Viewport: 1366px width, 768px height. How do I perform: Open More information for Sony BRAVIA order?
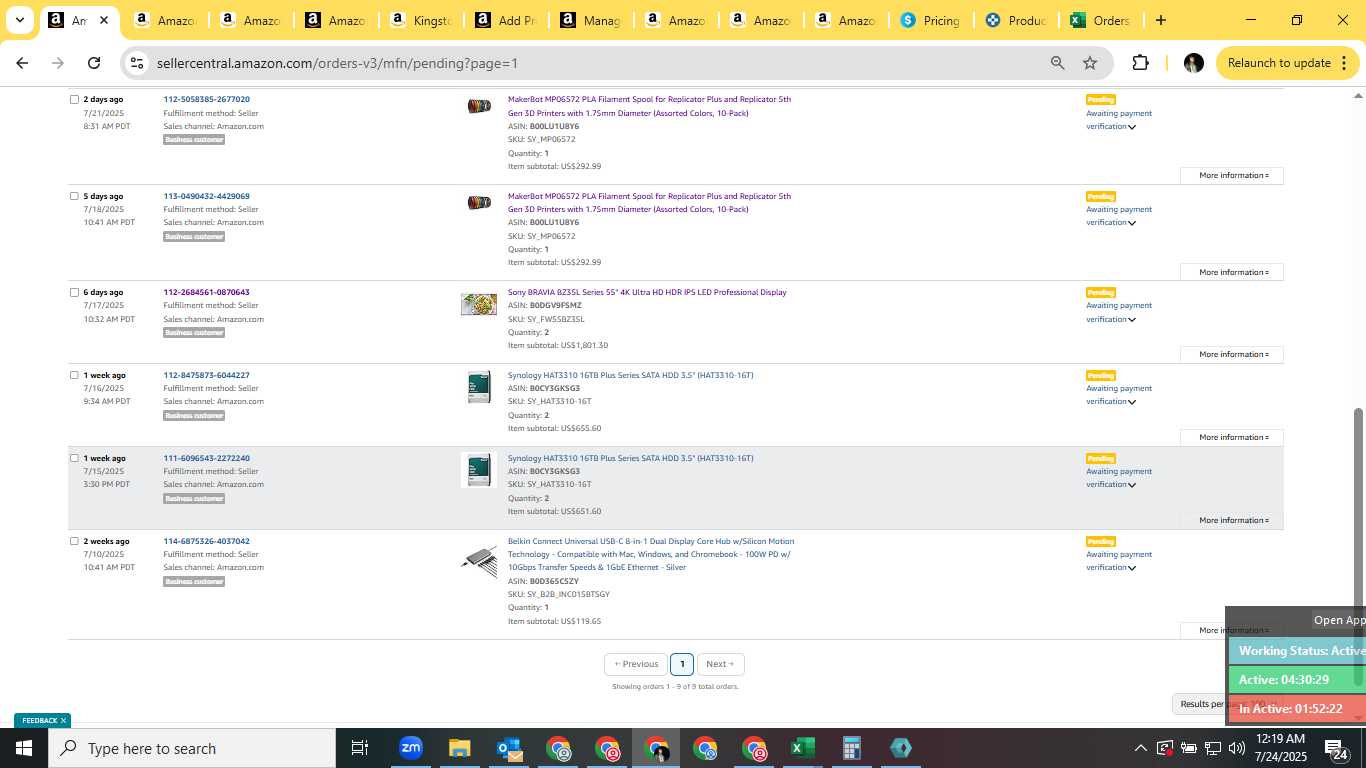pyautogui.click(x=1233, y=355)
